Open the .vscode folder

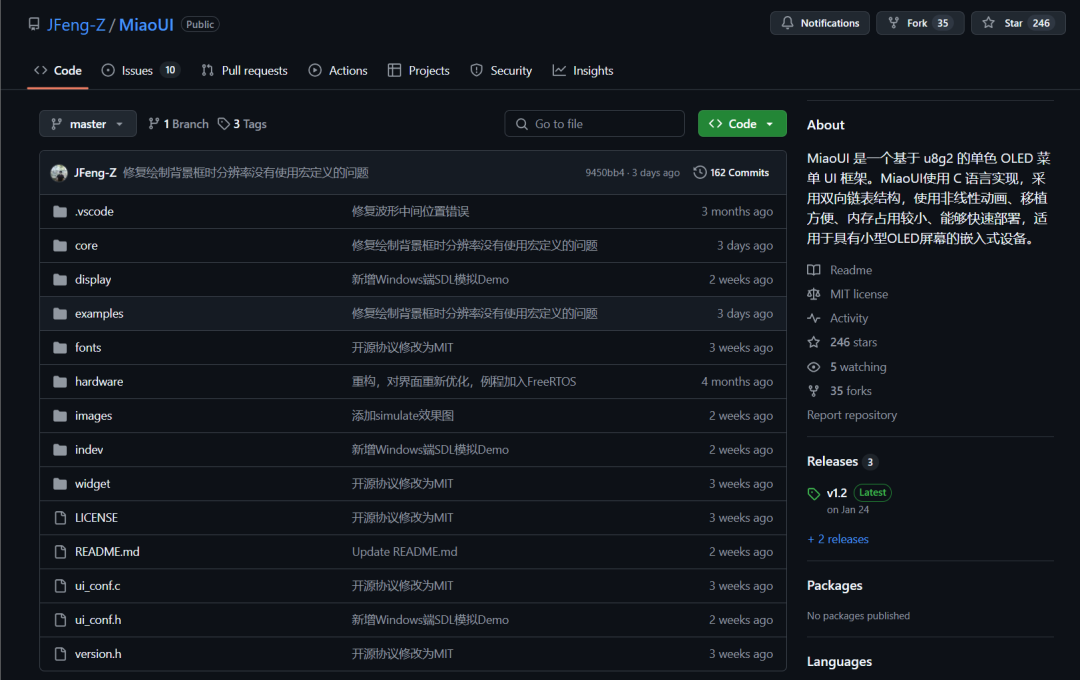(x=94, y=212)
